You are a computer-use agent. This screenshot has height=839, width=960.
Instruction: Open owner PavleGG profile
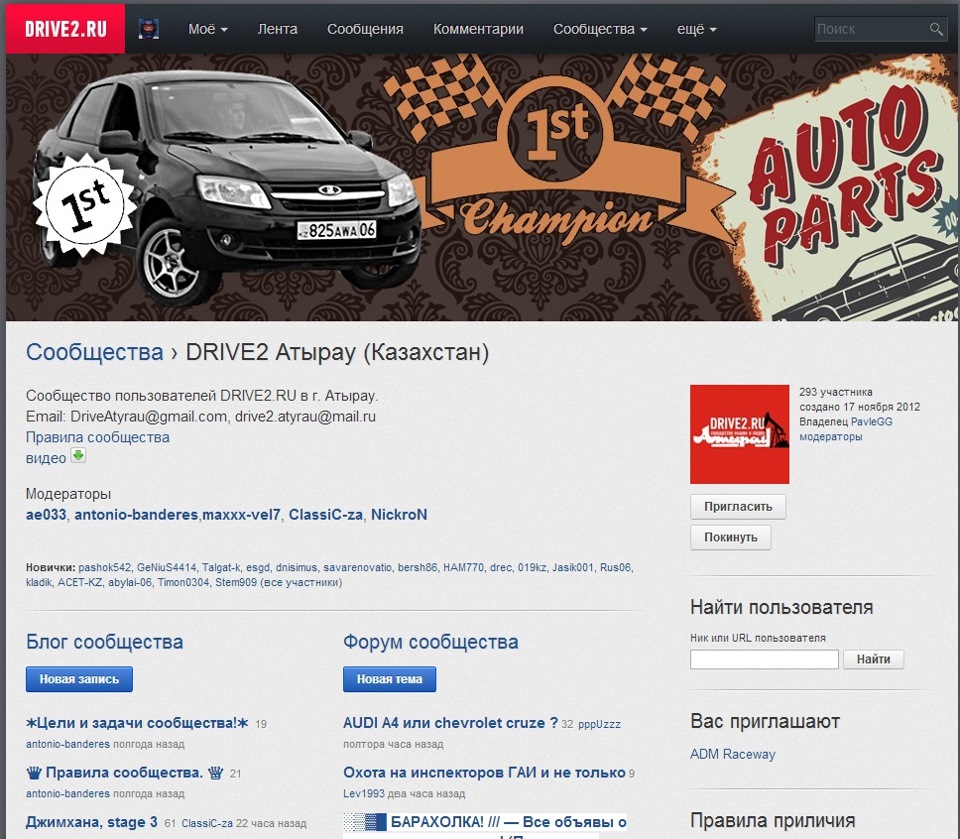[x=871, y=421]
